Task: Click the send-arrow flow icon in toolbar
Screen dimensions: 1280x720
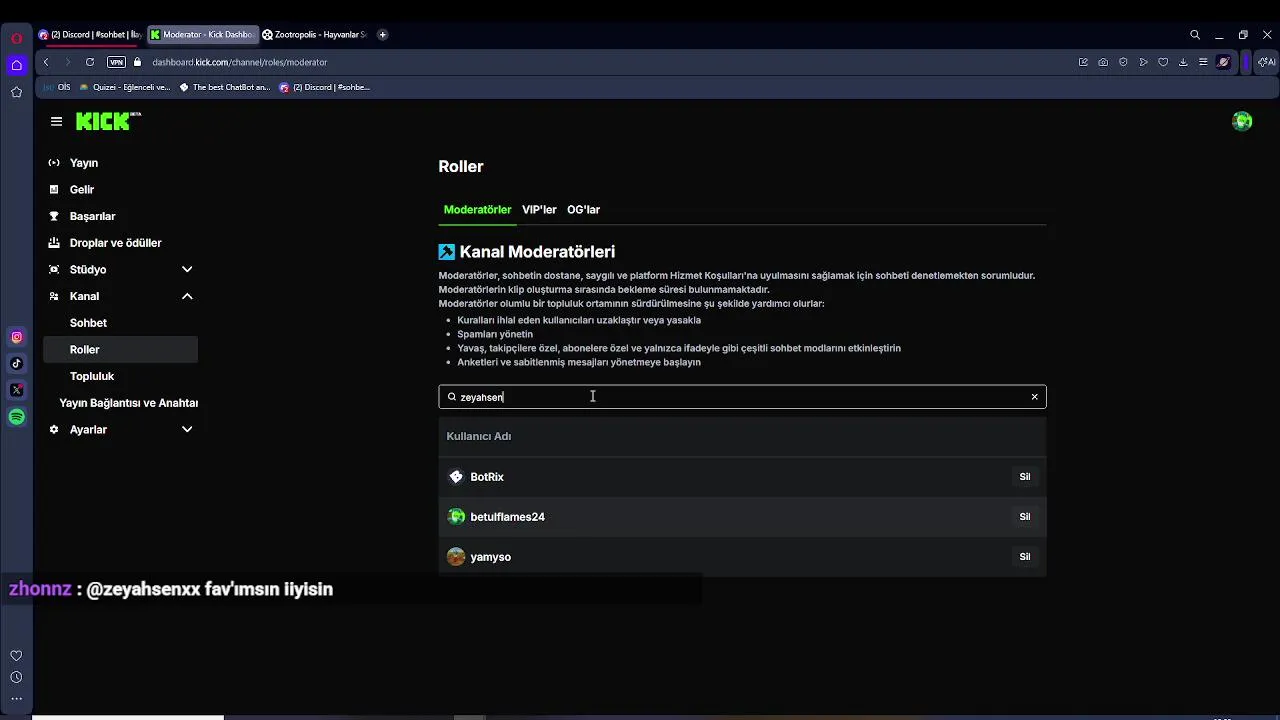Action: point(1143,62)
